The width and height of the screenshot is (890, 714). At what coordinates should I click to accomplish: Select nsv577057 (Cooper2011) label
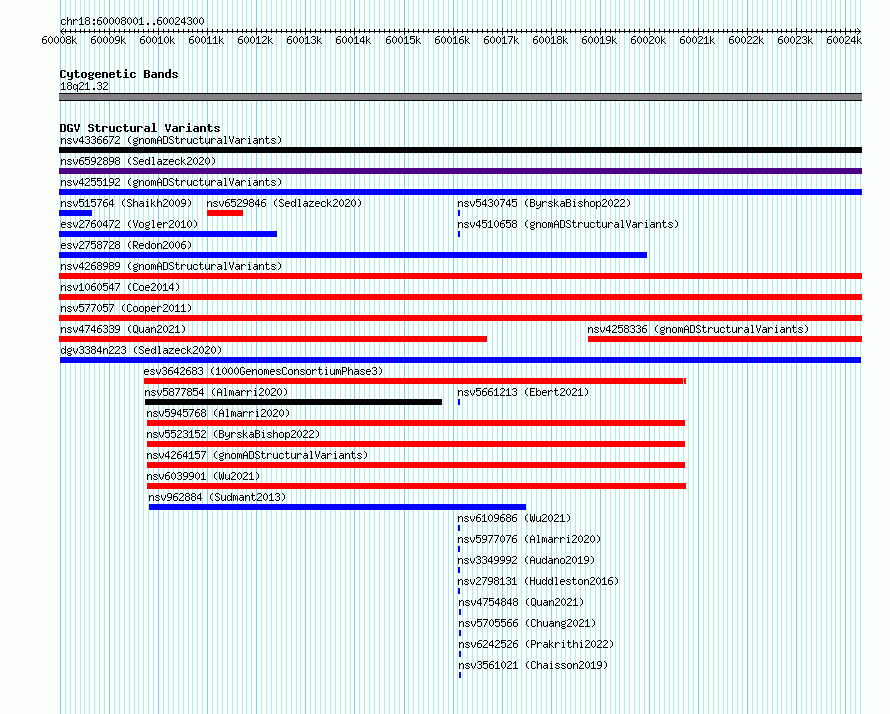[126, 308]
